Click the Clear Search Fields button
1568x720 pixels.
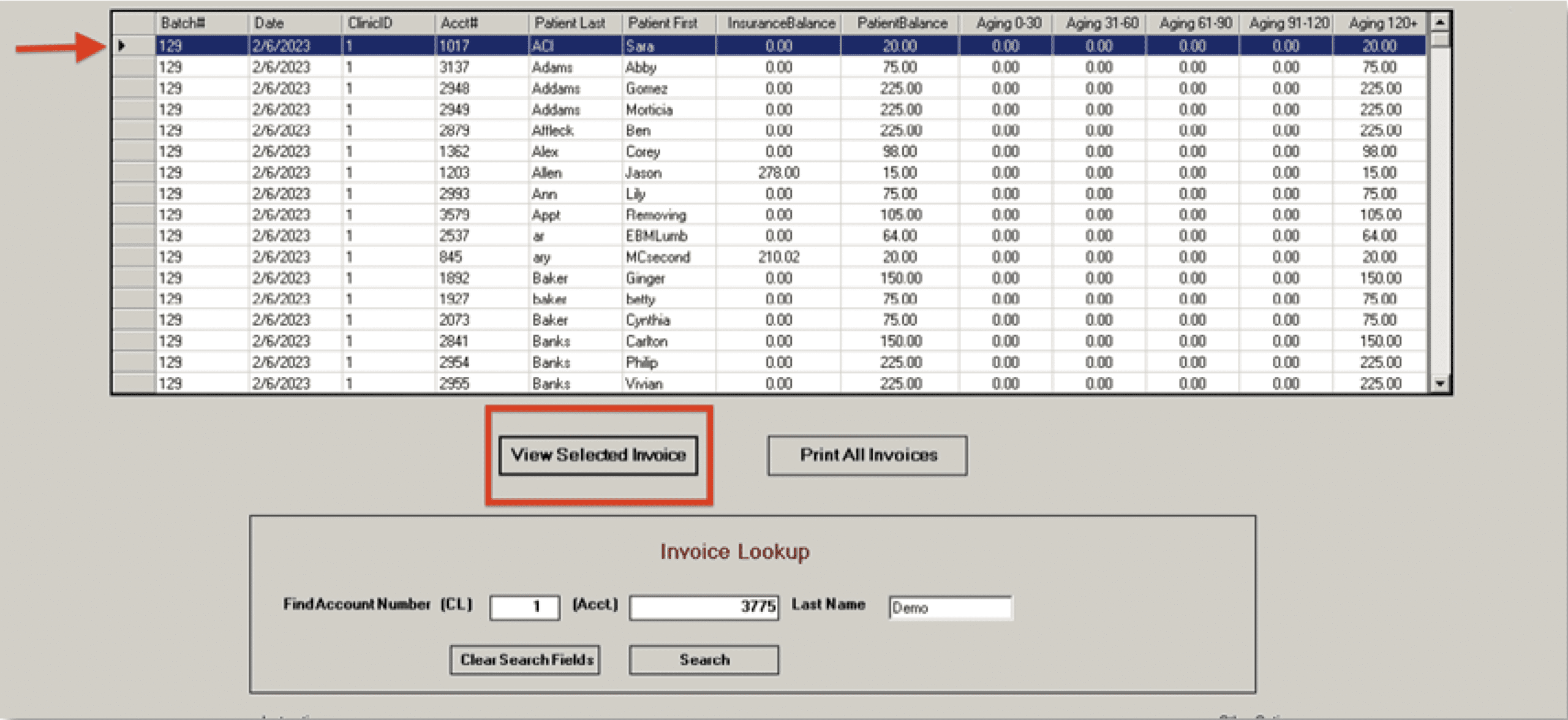(525, 660)
